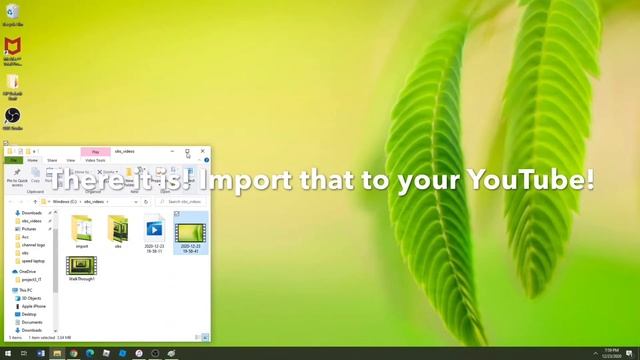Go up one folder level arrow
The image size is (640, 360).
(35, 202)
